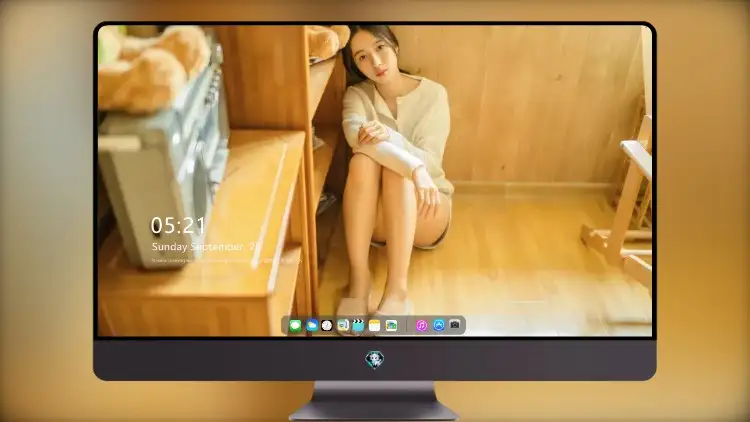Open the blue App Store icon
Screen dimensions: 750x422
tap(439, 325)
